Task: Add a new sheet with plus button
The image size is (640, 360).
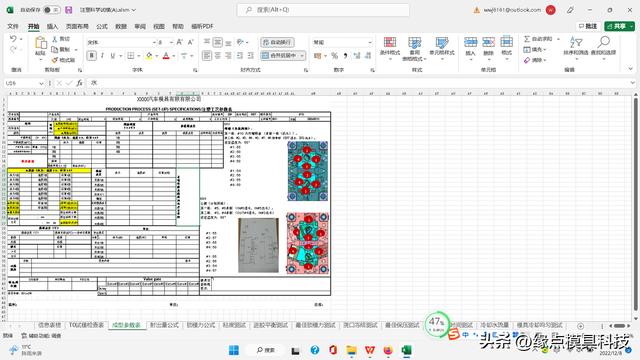Action: [x=580, y=326]
